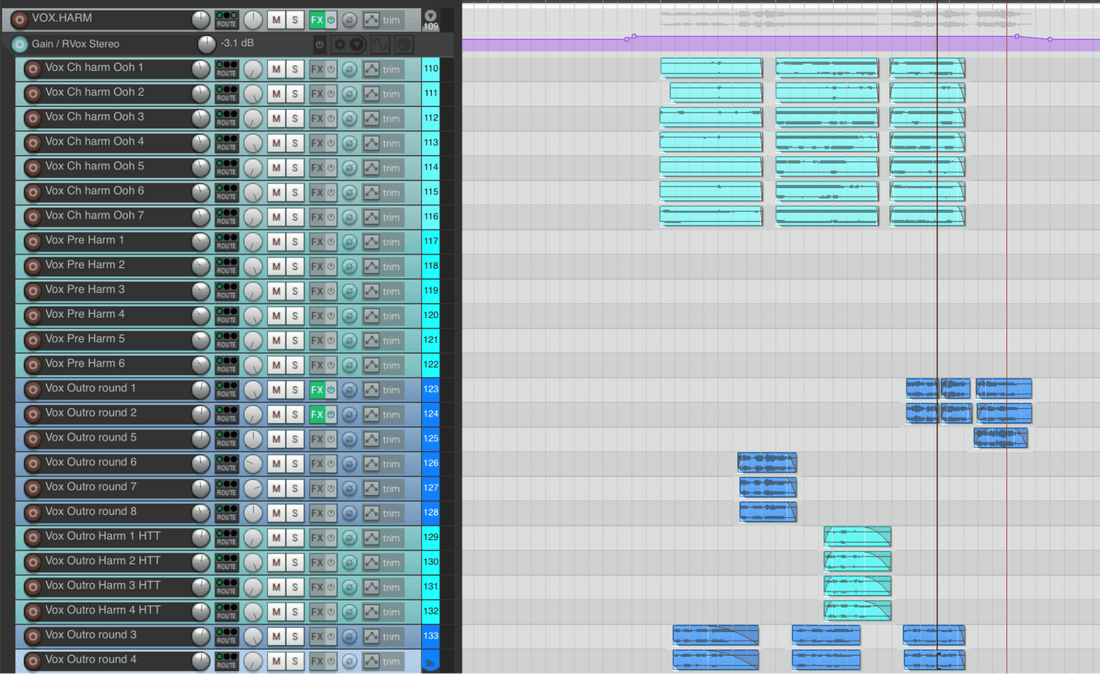
Task: Open routing for Vox Pre Harm 6
Action: 227,365
